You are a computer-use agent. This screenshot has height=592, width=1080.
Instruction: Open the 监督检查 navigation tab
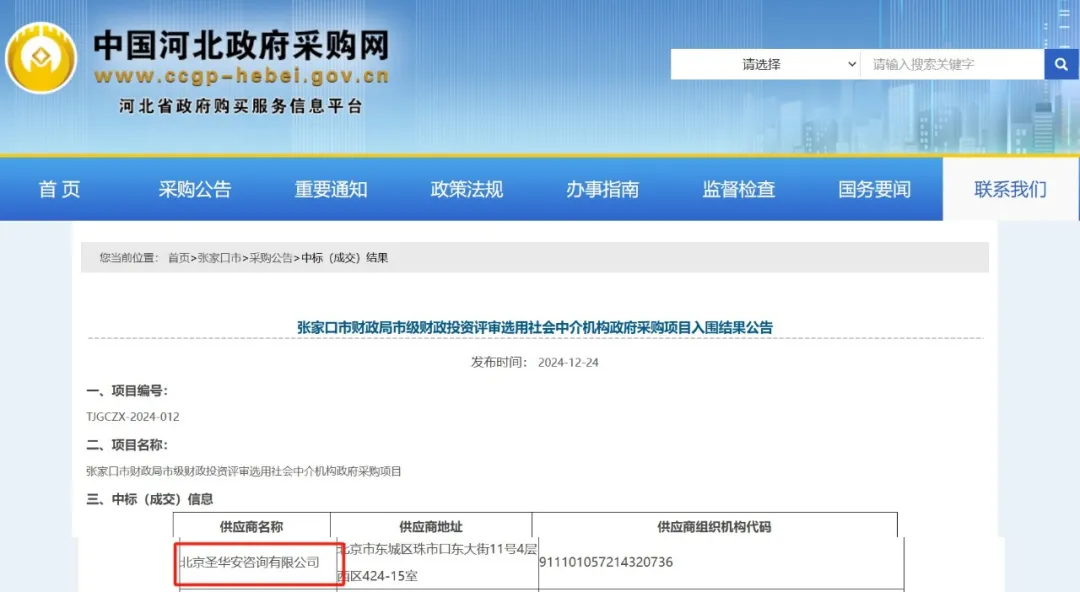[738, 190]
